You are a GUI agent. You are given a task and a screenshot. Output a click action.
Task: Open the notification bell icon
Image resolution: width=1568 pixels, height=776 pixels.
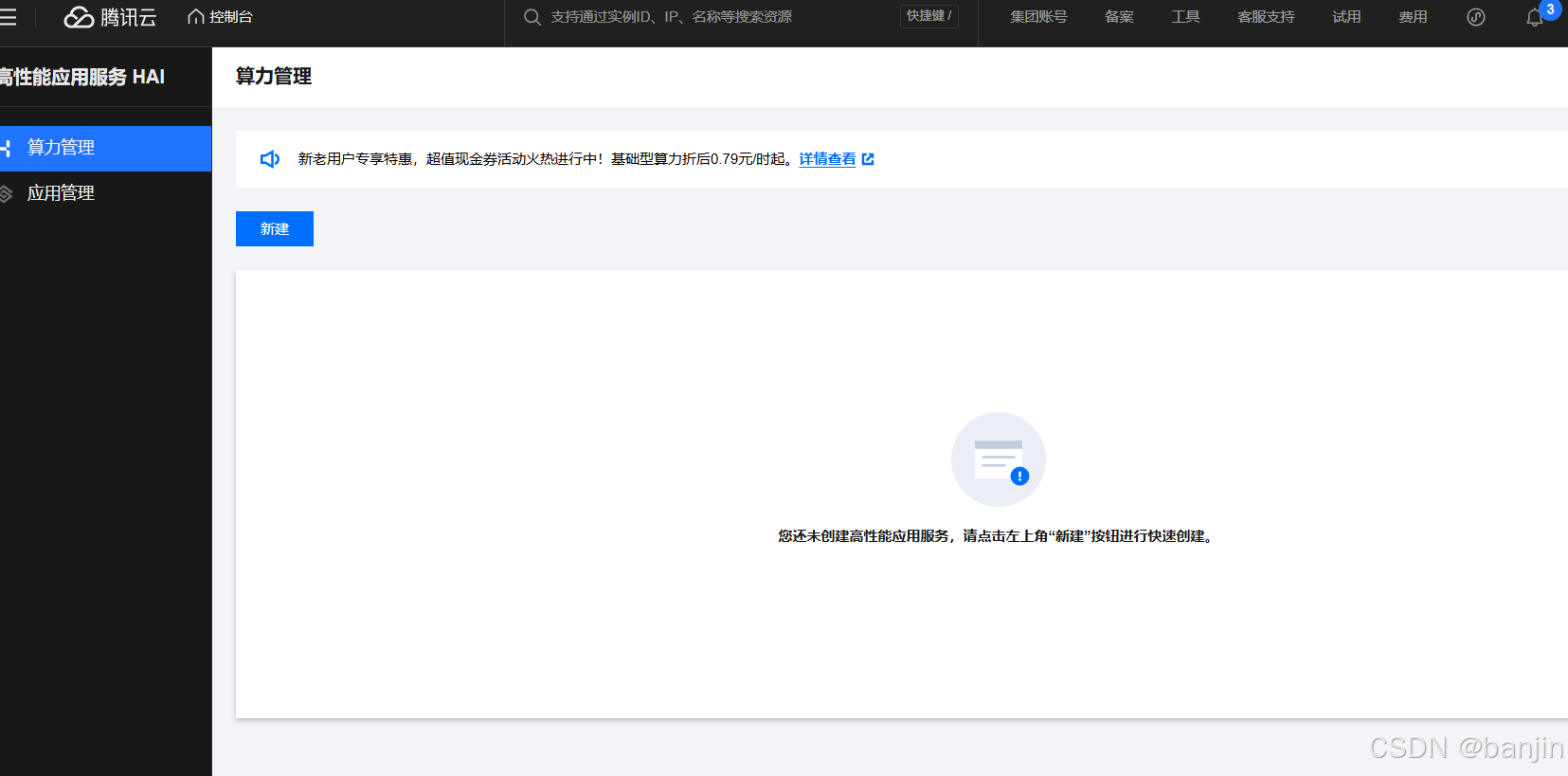pos(1535,17)
